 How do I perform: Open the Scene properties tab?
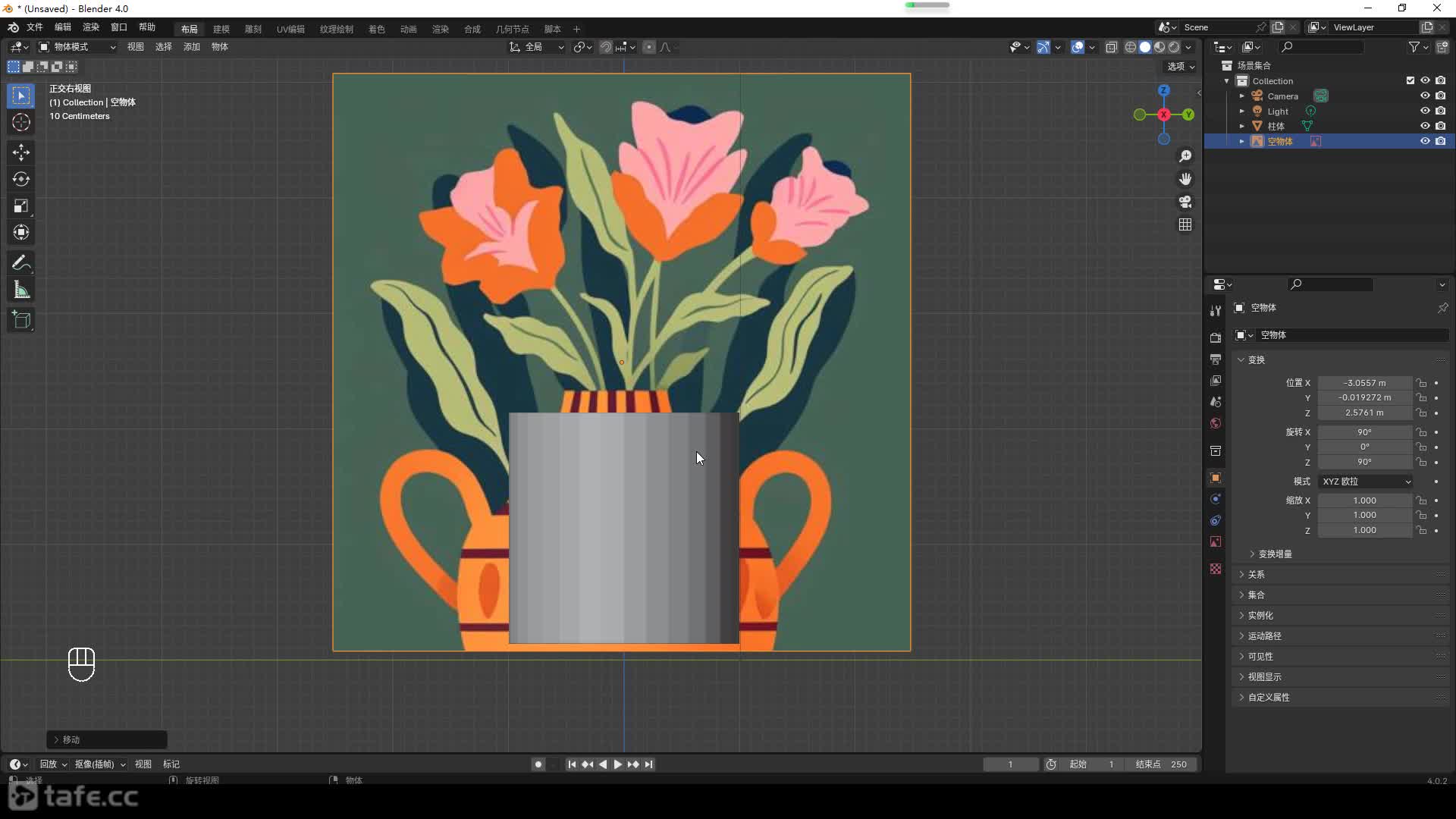coord(1216,401)
